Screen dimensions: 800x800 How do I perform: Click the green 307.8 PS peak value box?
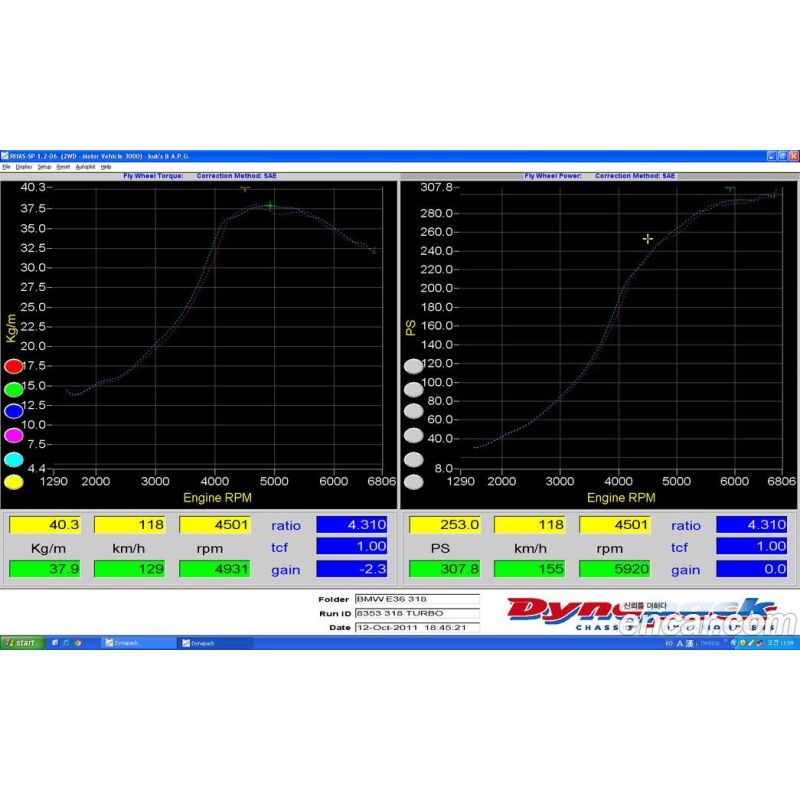click(444, 569)
